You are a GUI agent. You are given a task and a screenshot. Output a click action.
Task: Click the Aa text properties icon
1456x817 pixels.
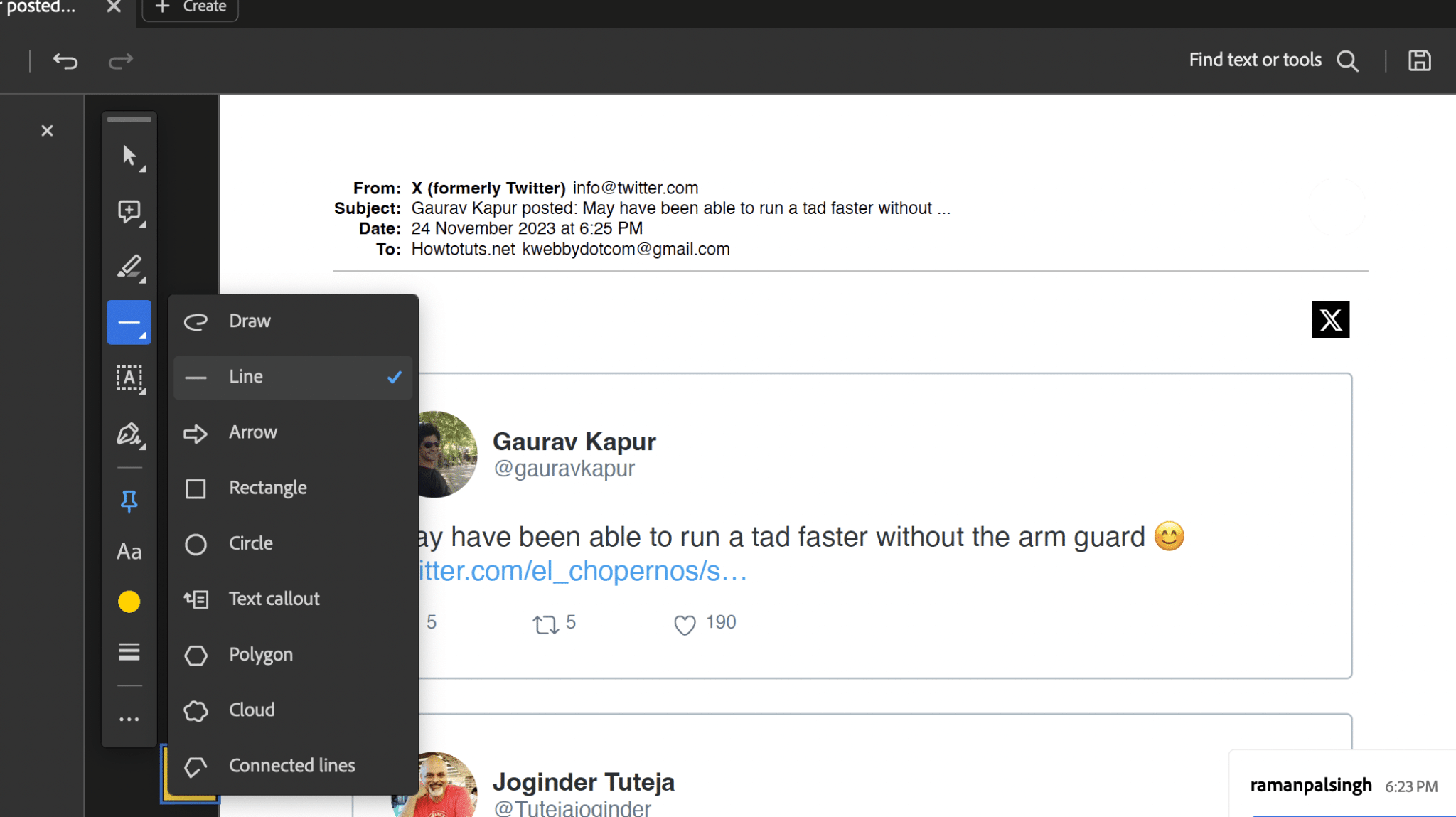[x=129, y=552]
